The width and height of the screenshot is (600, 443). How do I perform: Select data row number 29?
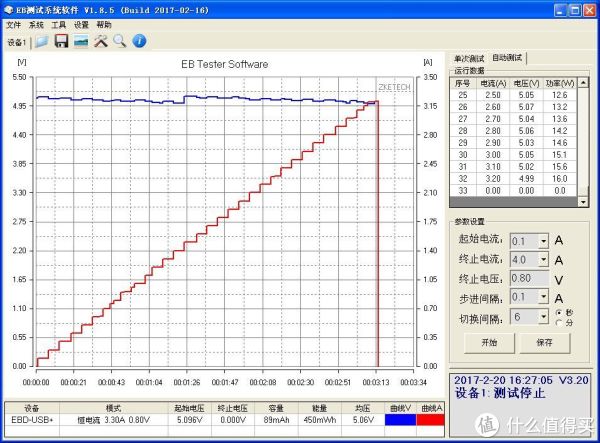click(x=514, y=143)
